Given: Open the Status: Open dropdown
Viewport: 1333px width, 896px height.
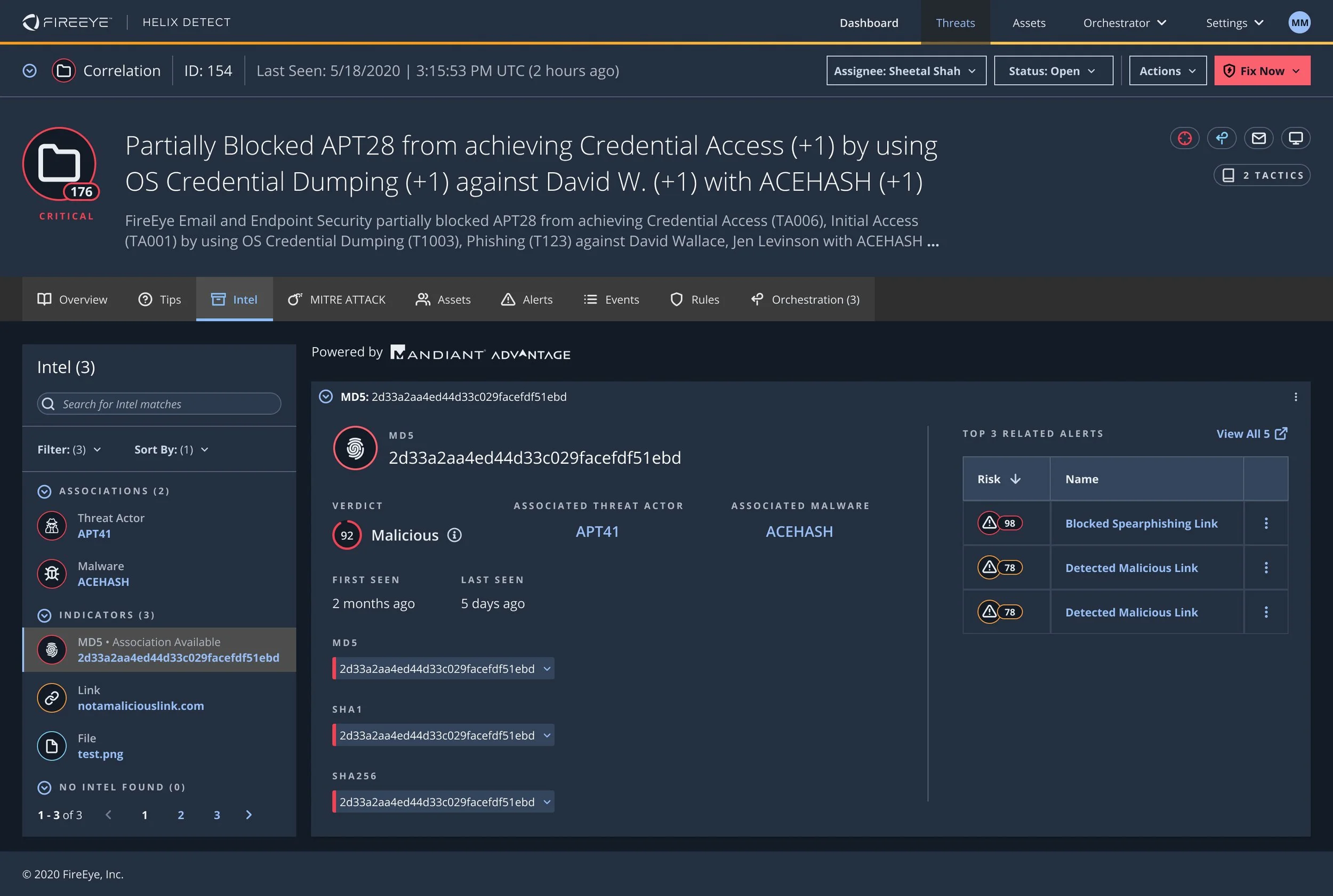Looking at the screenshot, I should click(1053, 70).
